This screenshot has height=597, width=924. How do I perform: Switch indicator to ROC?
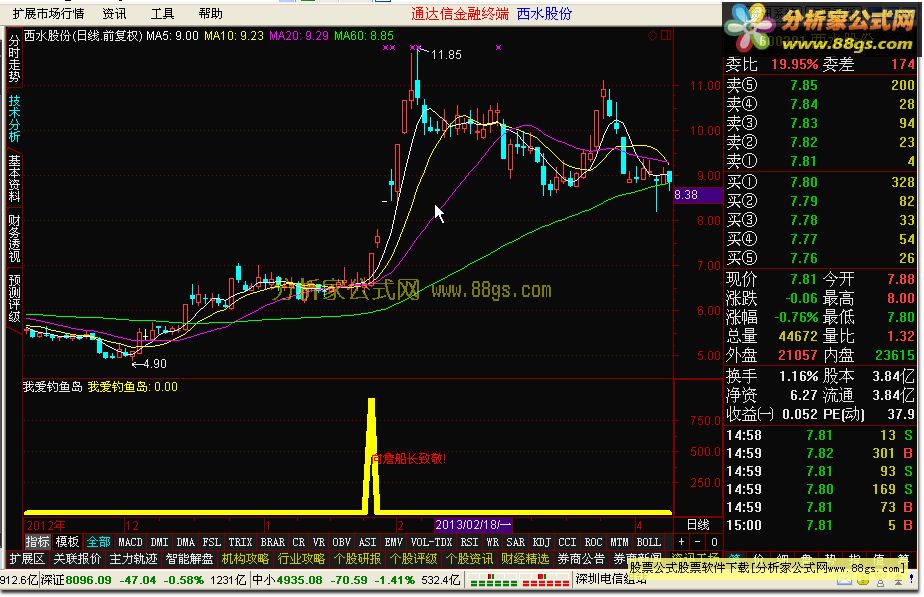coord(593,542)
